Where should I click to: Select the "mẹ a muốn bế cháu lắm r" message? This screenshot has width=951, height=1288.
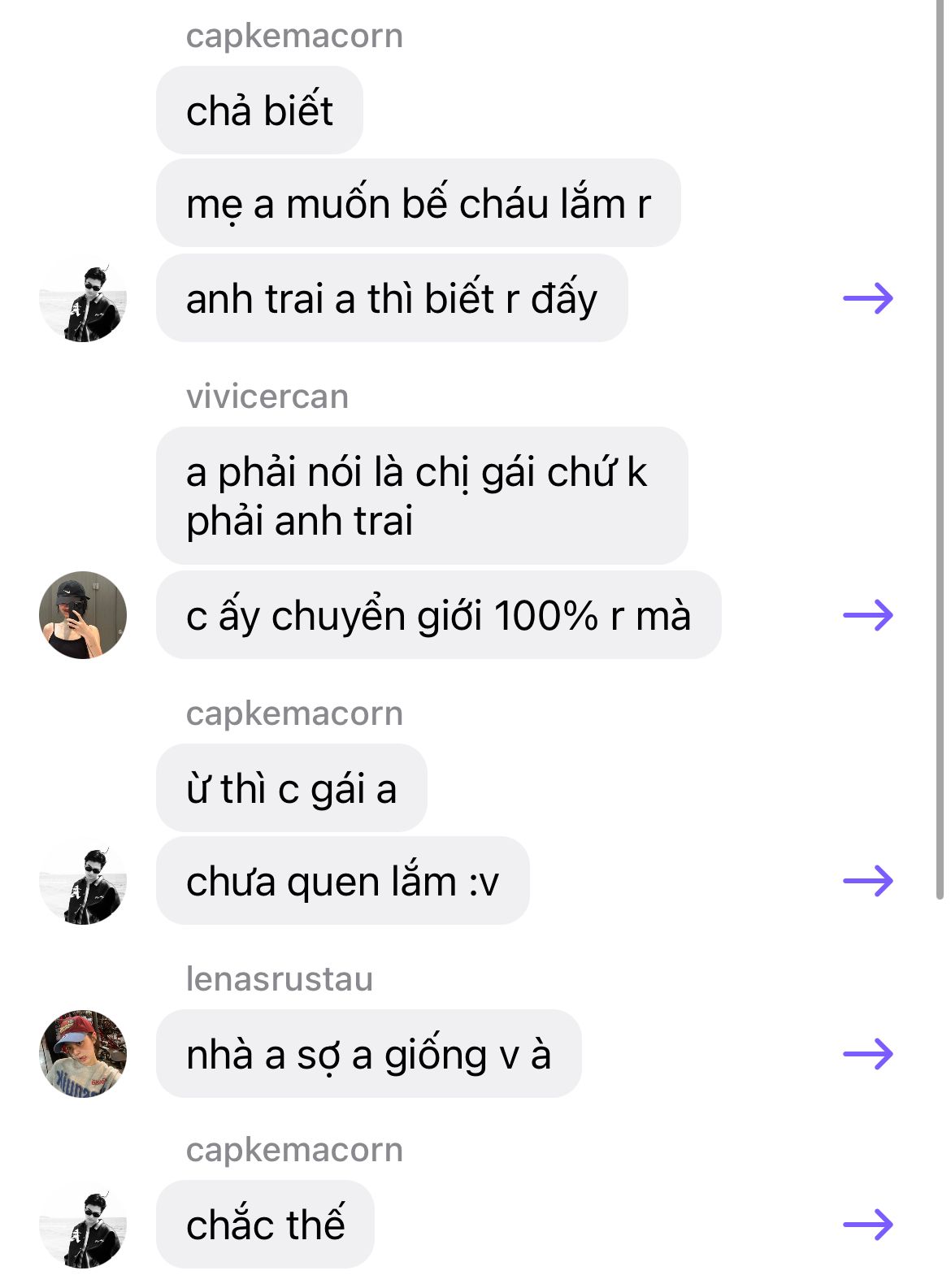(418, 203)
